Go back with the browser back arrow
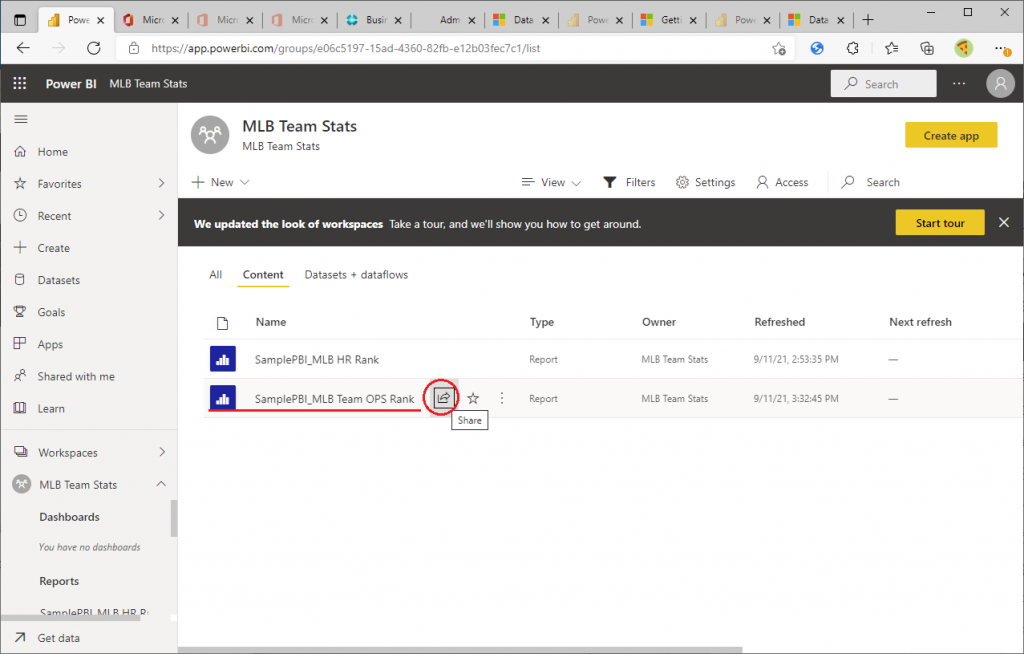Screen dimensions: 1024x654 point(24,48)
